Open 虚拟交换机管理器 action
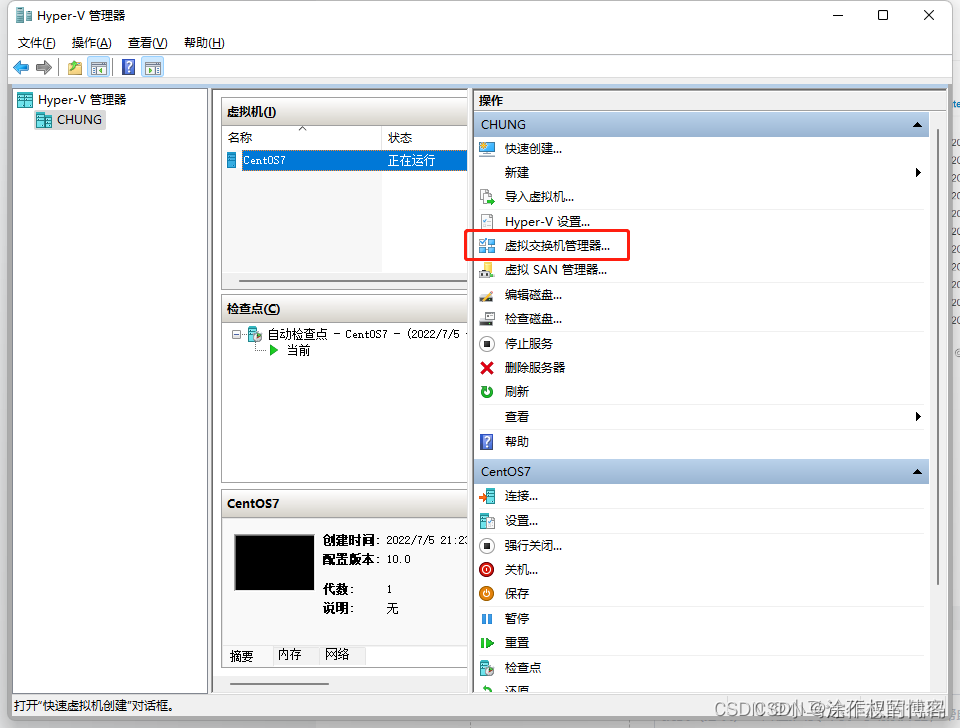 (x=557, y=246)
